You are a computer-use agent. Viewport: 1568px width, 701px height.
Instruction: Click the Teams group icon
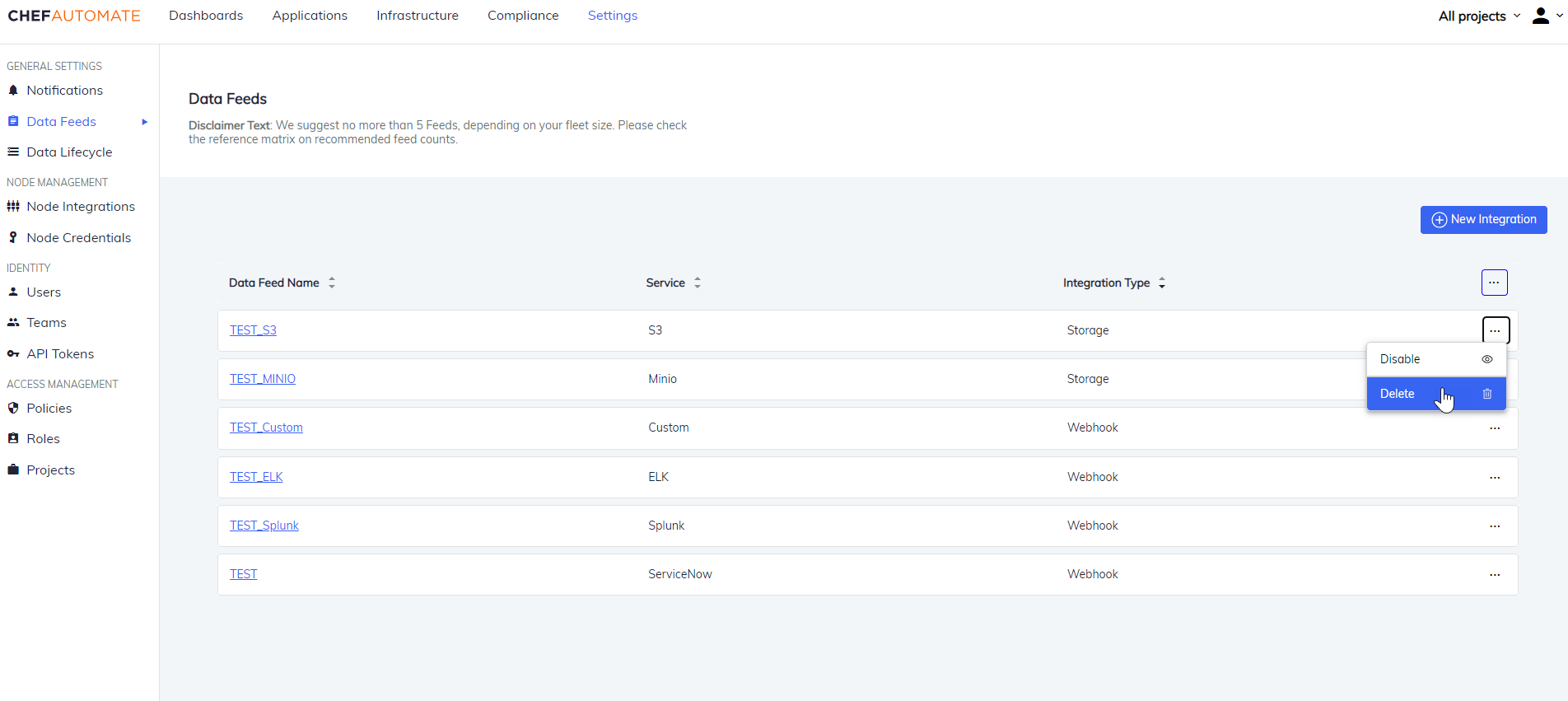click(13, 322)
